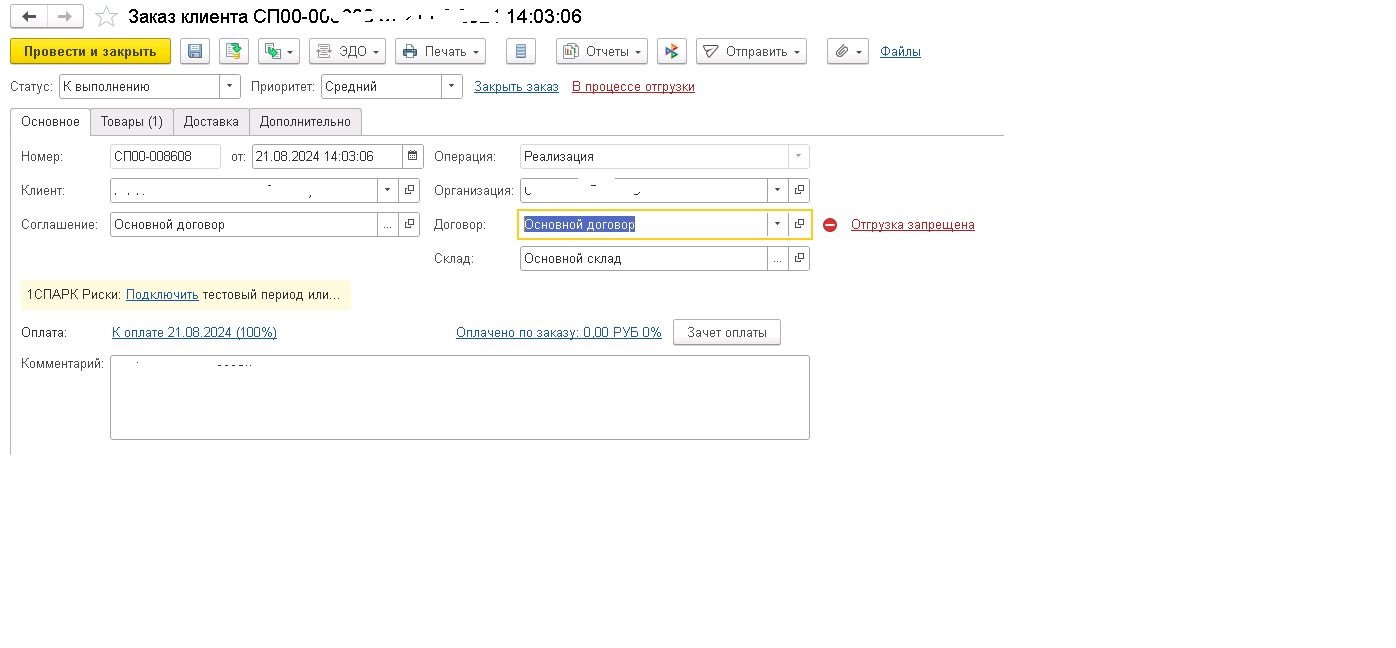Viewport: 1396px width, 648px height.
Task: Click the back navigation arrow
Action: click(29, 17)
